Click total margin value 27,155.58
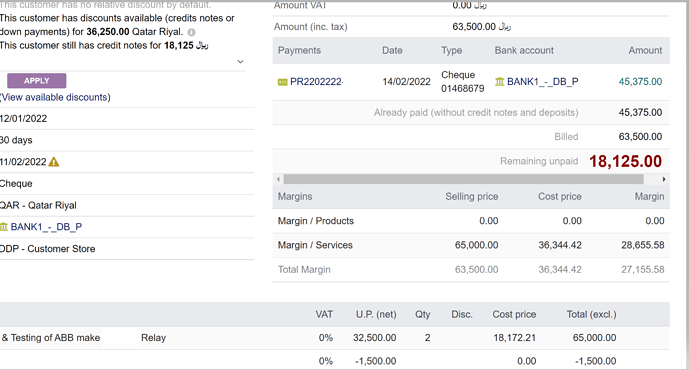Image resolution: width=689 pixels, height=370 pixels. (642, 270)
